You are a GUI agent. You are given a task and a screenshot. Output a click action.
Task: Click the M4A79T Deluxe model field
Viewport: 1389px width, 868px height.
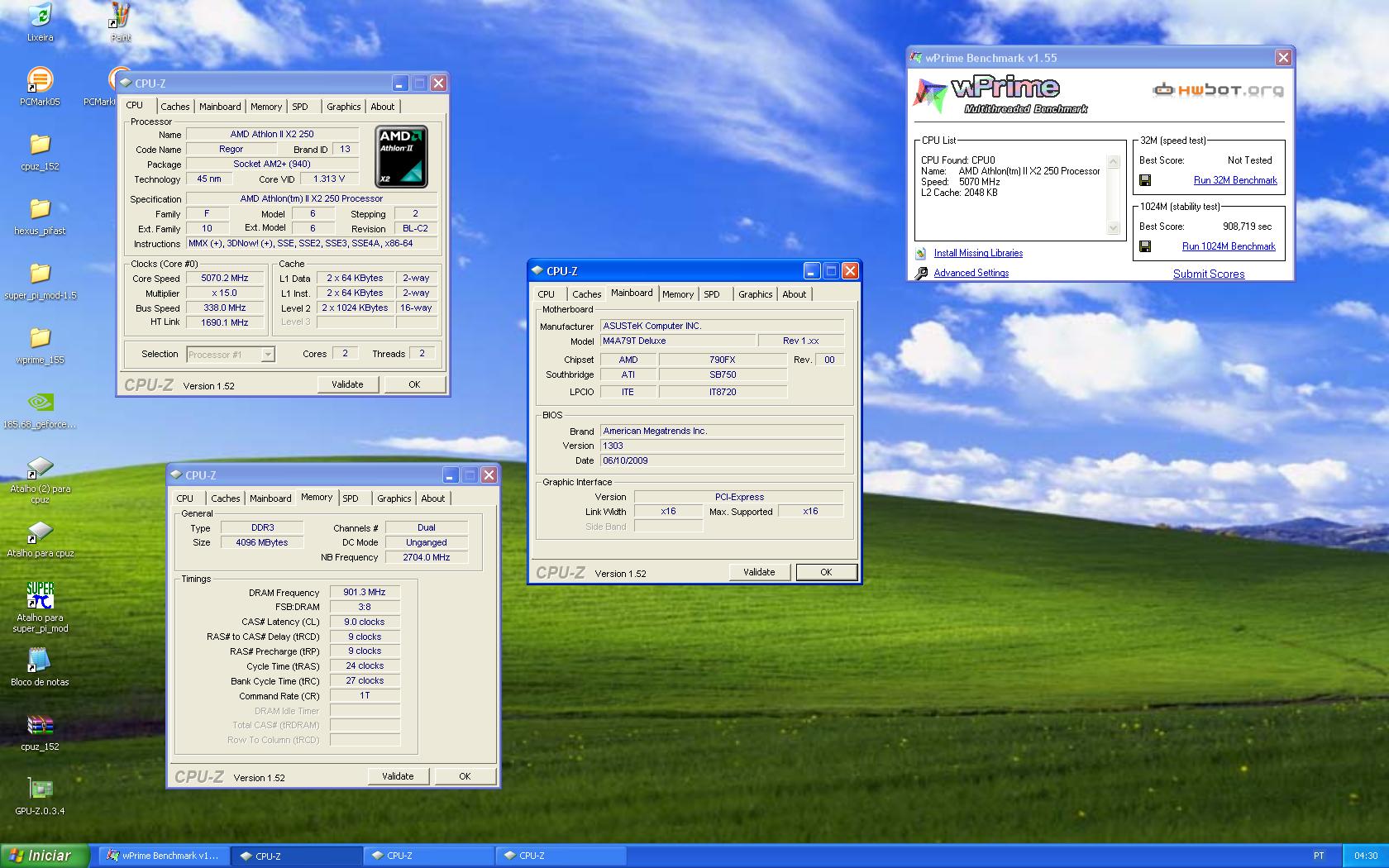coord(678,341)
